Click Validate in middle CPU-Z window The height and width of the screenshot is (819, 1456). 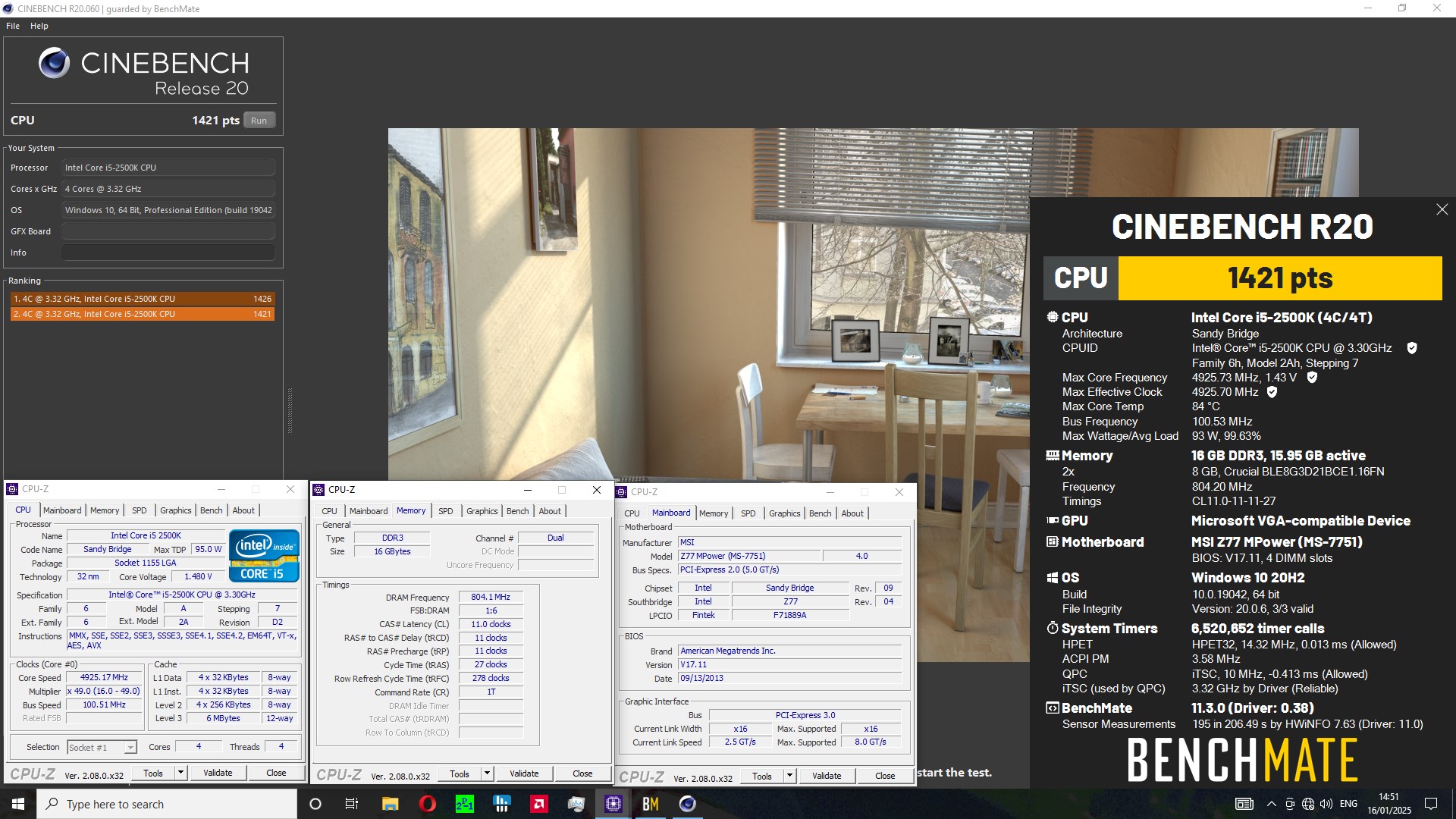click(x=524, y=773)
